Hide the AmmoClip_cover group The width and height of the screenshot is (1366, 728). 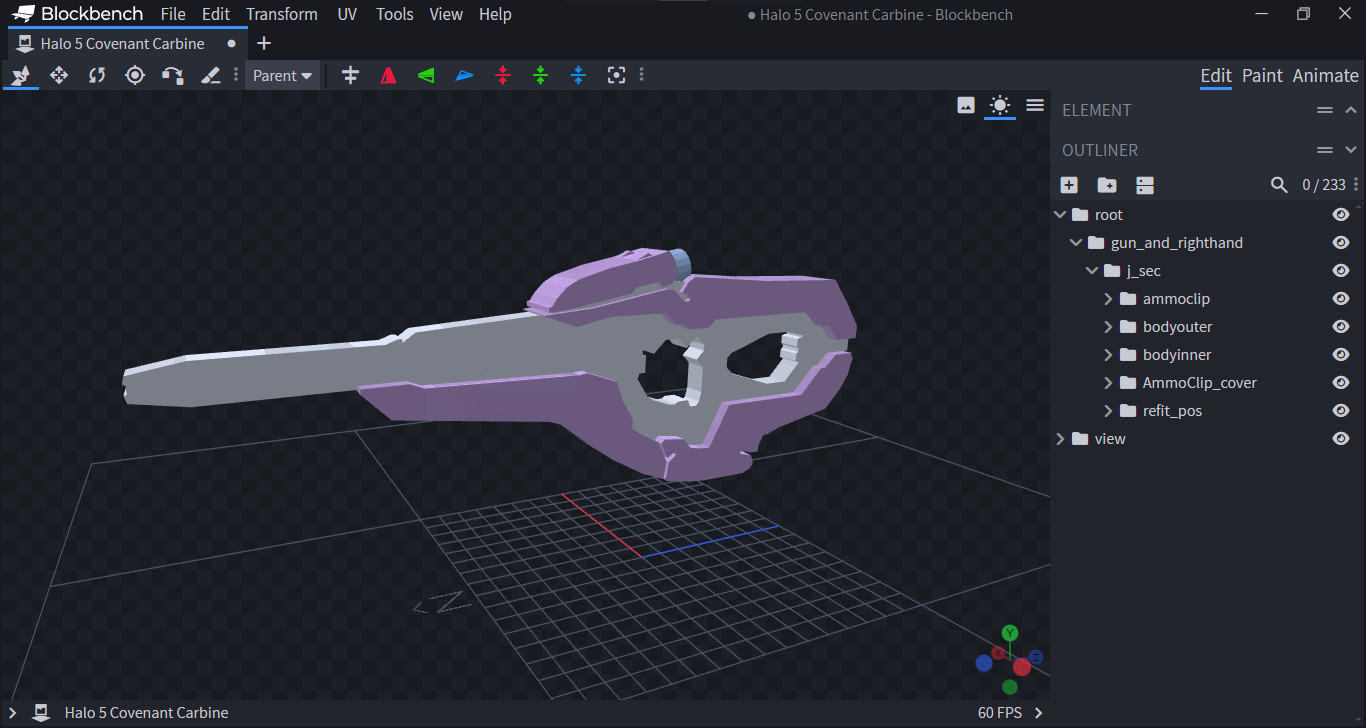point(1341,383)
